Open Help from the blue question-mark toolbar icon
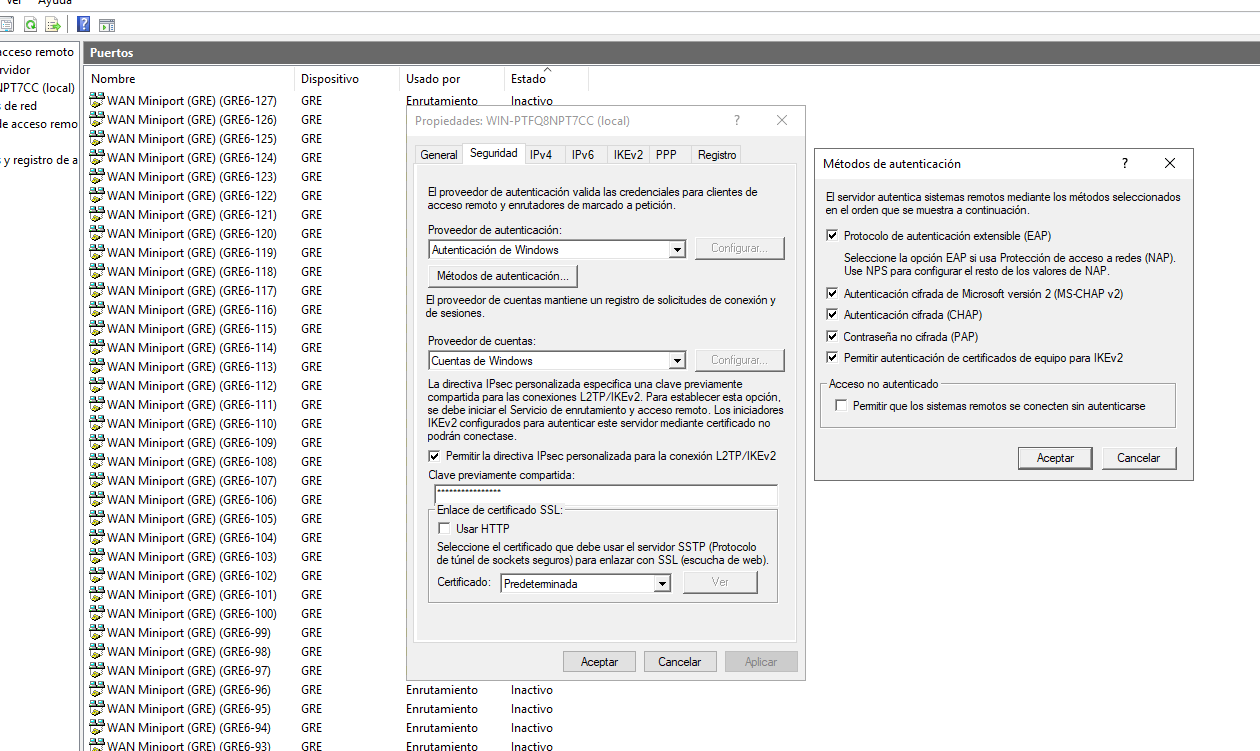Screen dimensions: 1260x751 [x=84, y=24]
